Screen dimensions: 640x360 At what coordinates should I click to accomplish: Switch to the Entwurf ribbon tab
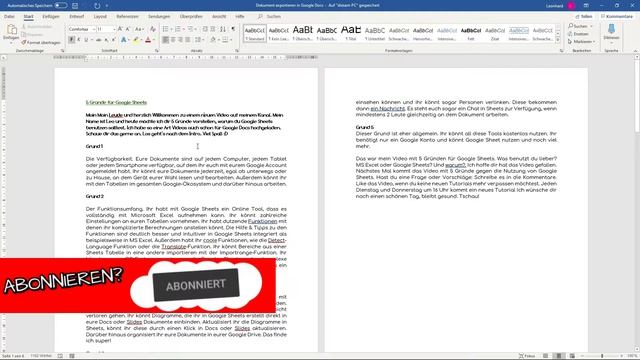tap(76, 16)
